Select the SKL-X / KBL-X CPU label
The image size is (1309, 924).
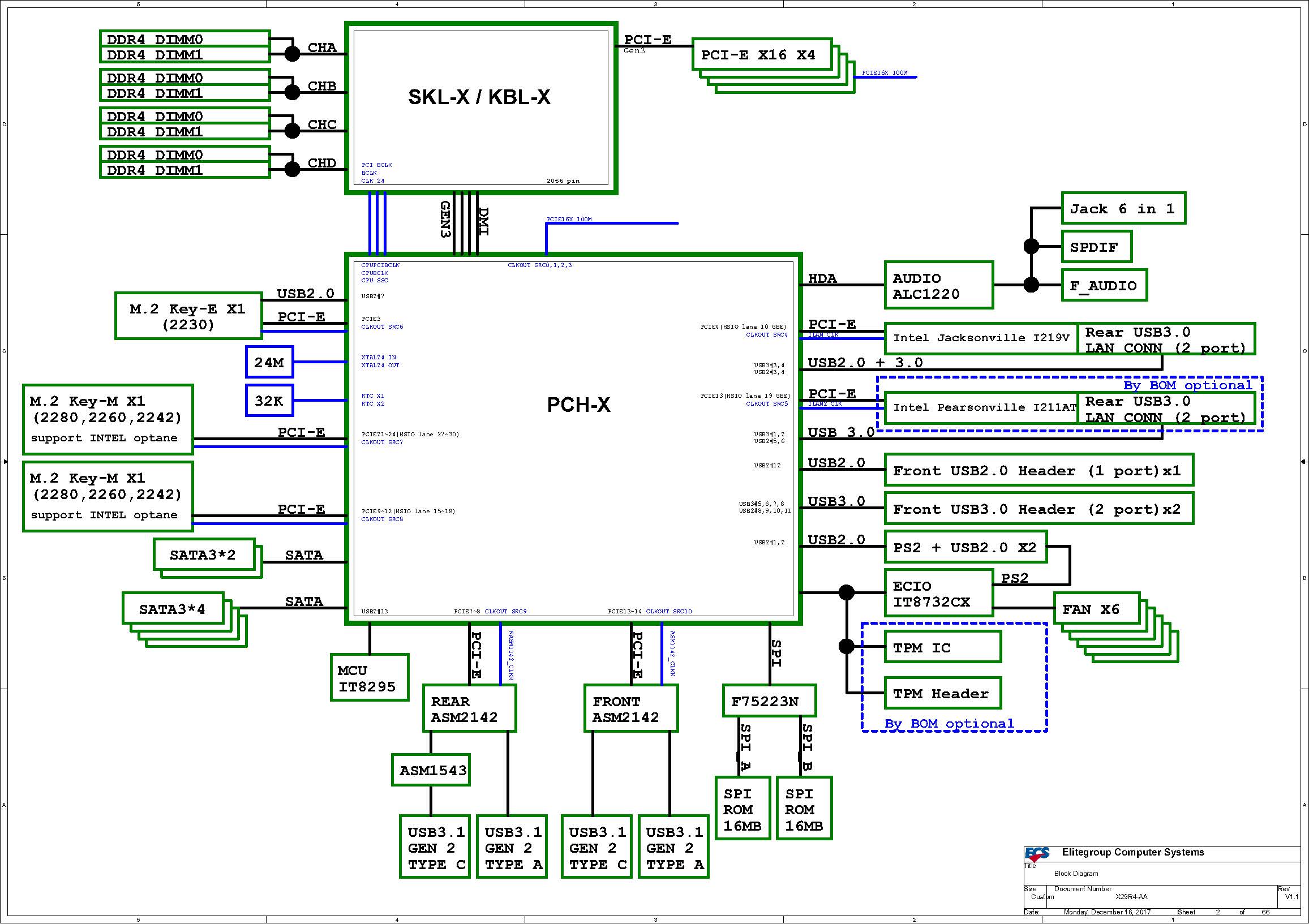tap(479, 97)
